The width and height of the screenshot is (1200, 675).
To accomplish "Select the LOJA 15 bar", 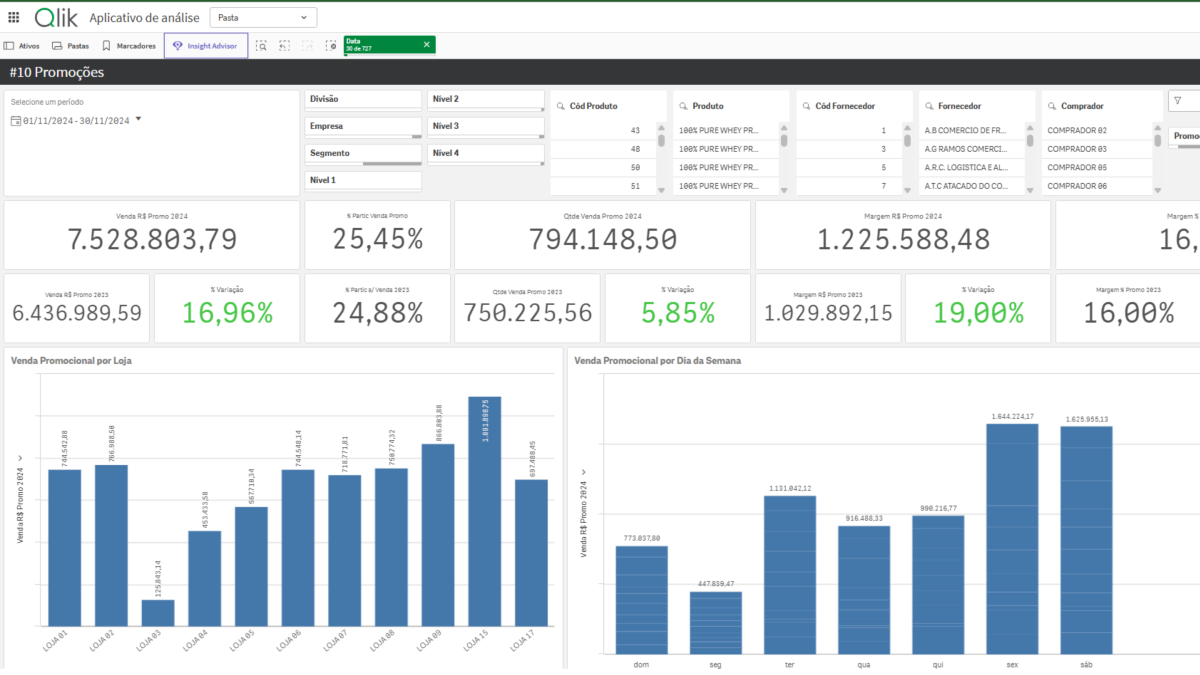I will (x=485, y=510).
